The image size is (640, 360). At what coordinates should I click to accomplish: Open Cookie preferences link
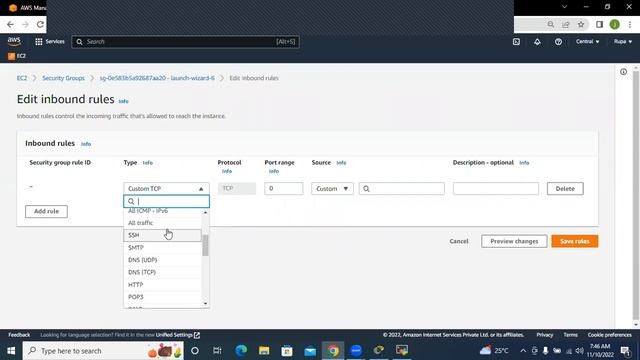[609, 335]
